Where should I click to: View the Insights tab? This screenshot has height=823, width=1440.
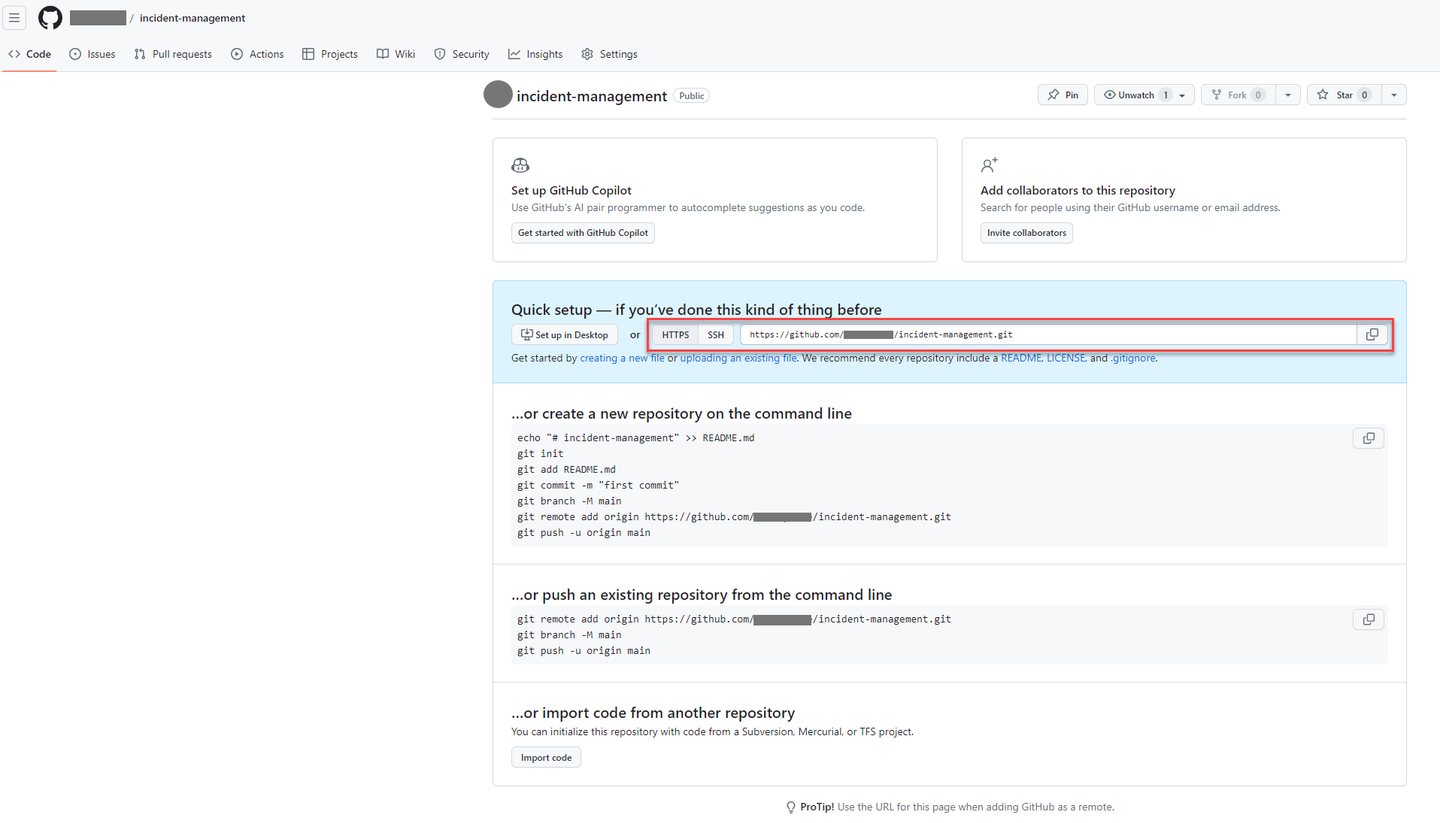point(535,54)
